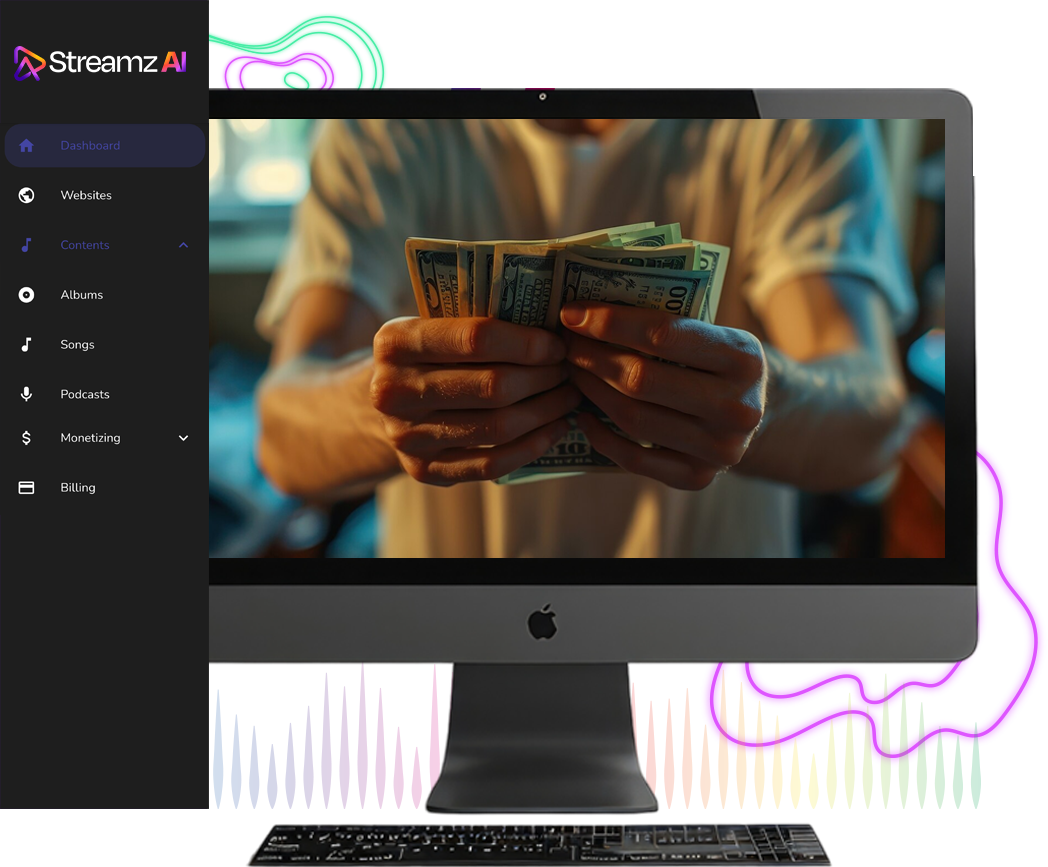Viewport: 1048px width, 867px height.
Task: Select the disc icon for Albums
Action: (x=27, y=295)
